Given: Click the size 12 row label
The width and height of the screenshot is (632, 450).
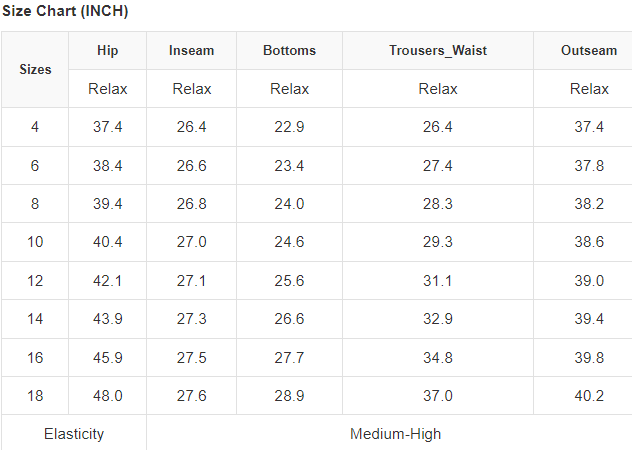Looking at the screenshot, I should coord(35,281).
